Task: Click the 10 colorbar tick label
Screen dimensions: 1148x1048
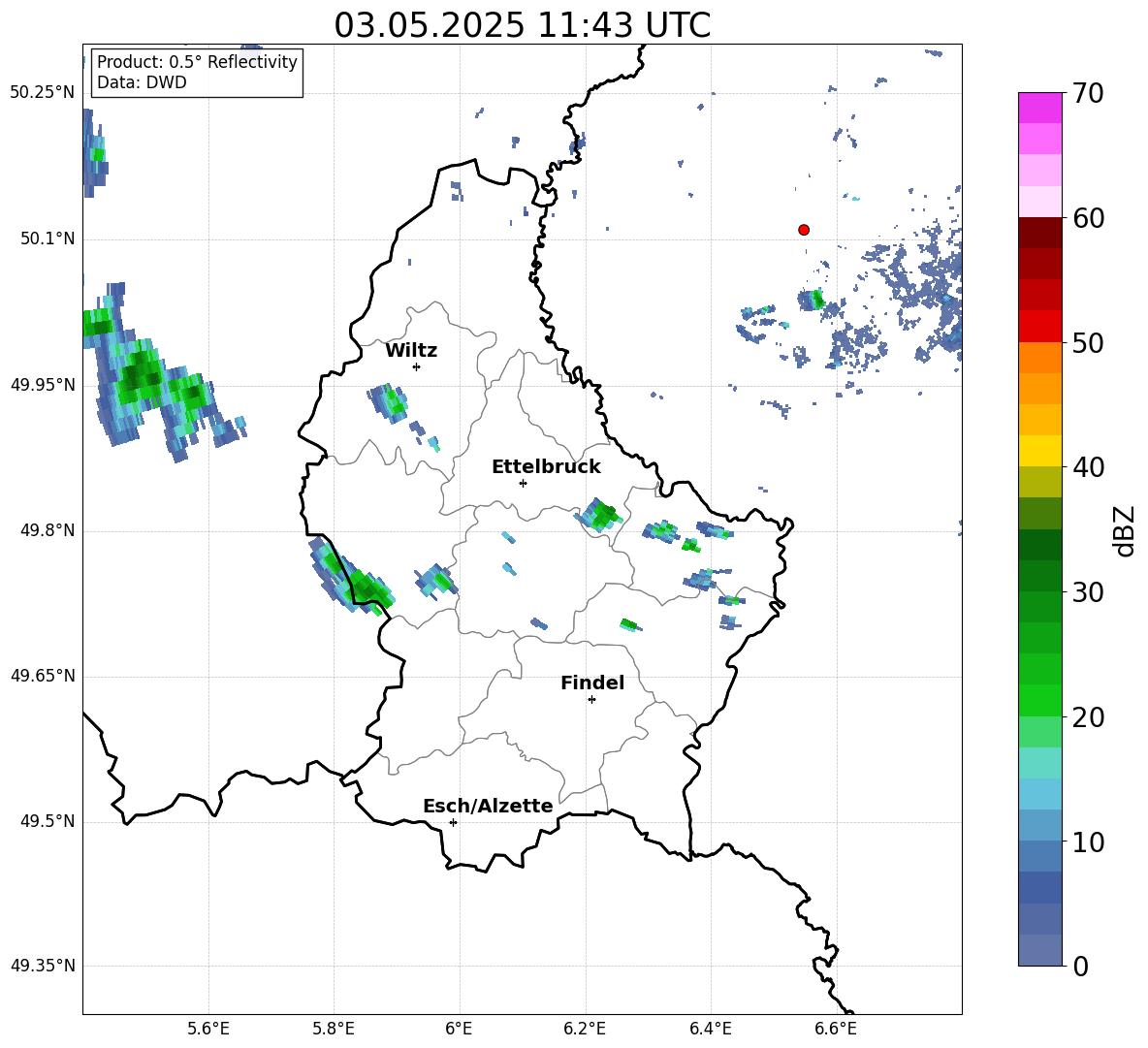Action: tap(1088, 842)
